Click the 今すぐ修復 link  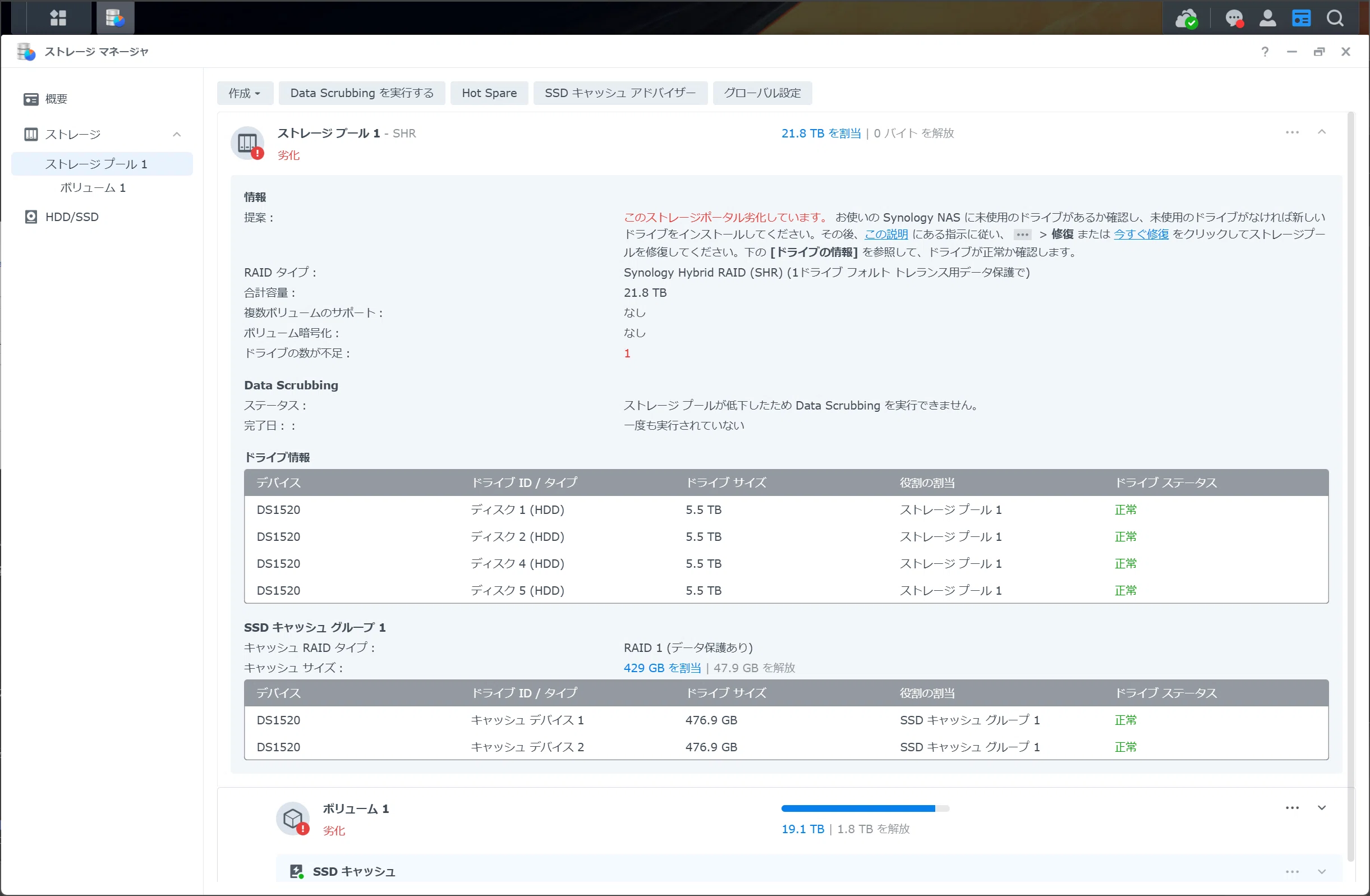[x=1141, y=235]
